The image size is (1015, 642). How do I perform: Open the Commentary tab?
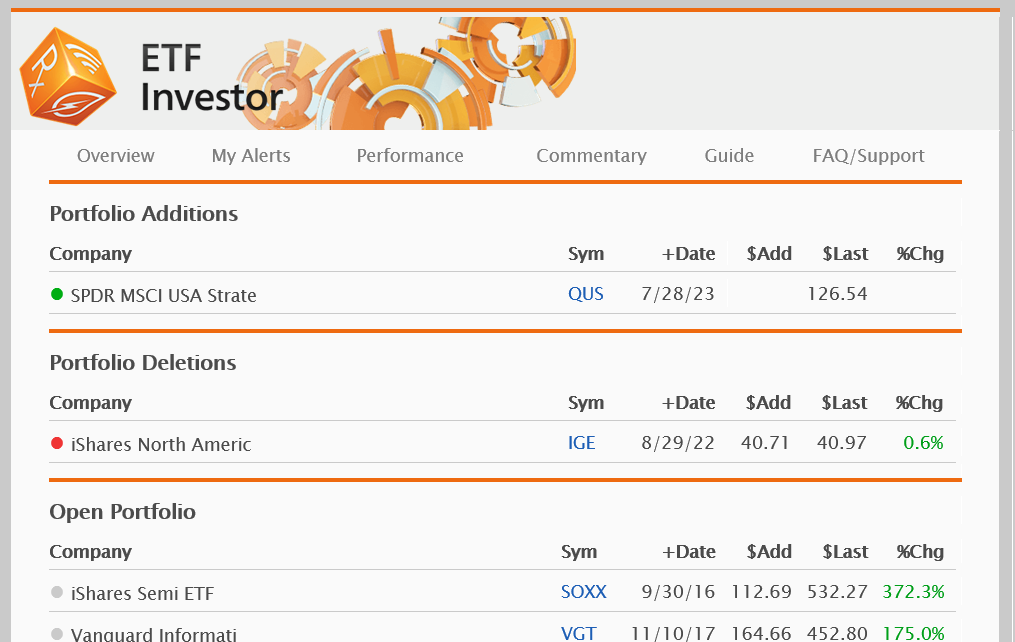[x=592, y=156]
